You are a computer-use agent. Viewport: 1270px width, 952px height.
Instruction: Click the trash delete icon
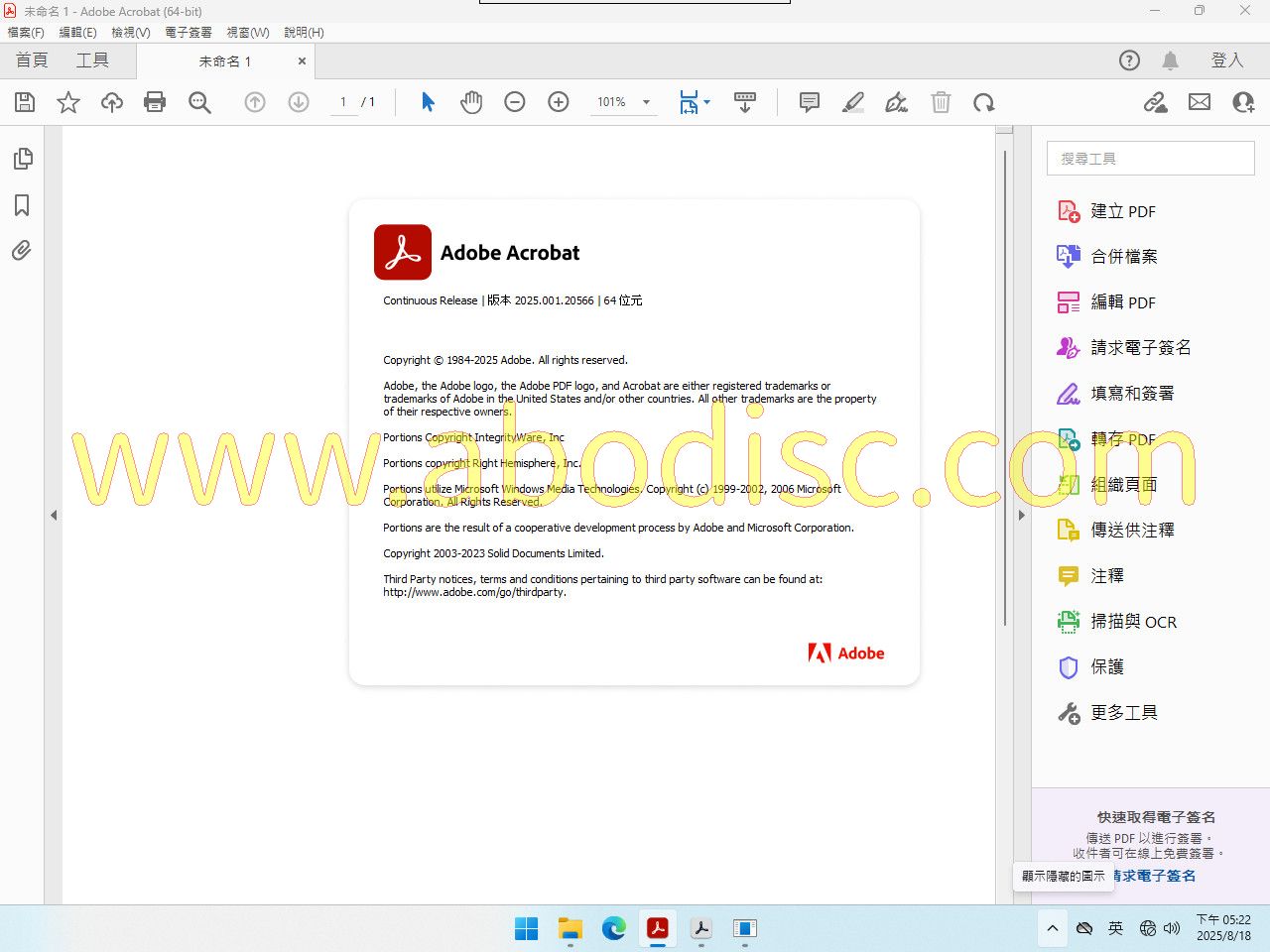[941, 102]
